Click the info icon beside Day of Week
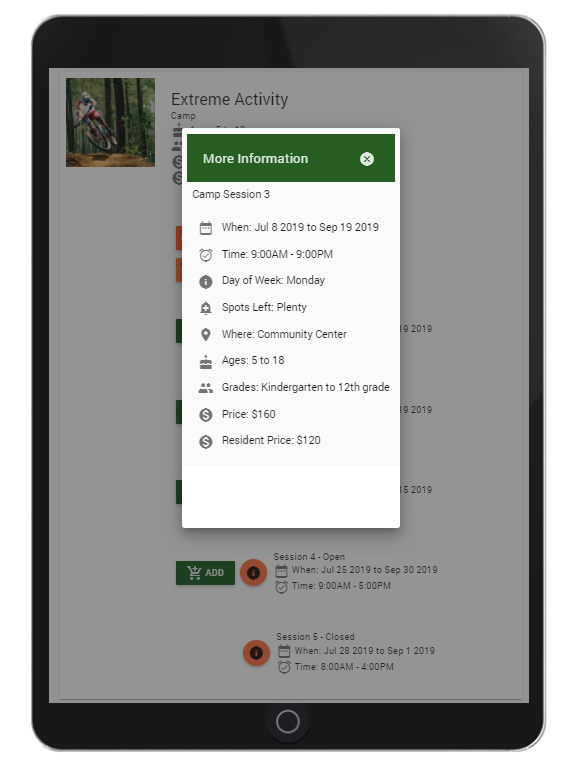The width and height of the screenshot is (566, 775). click(206, 281)
